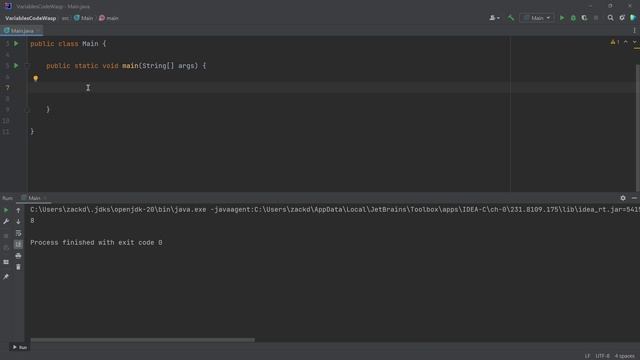Click restore layout icon in Run panel
This screenshot has width=640, height=360.
coord(6,262)
